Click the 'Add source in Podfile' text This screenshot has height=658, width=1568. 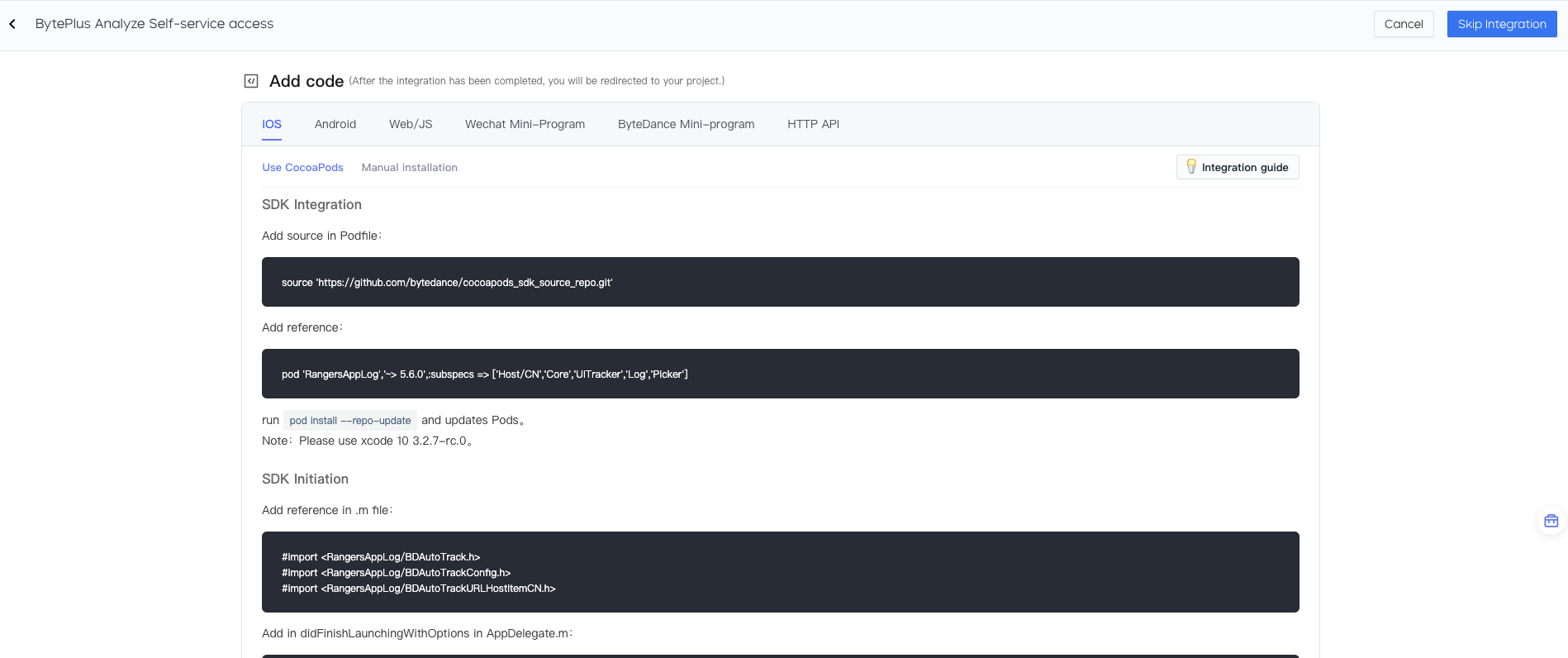point(322,236)
